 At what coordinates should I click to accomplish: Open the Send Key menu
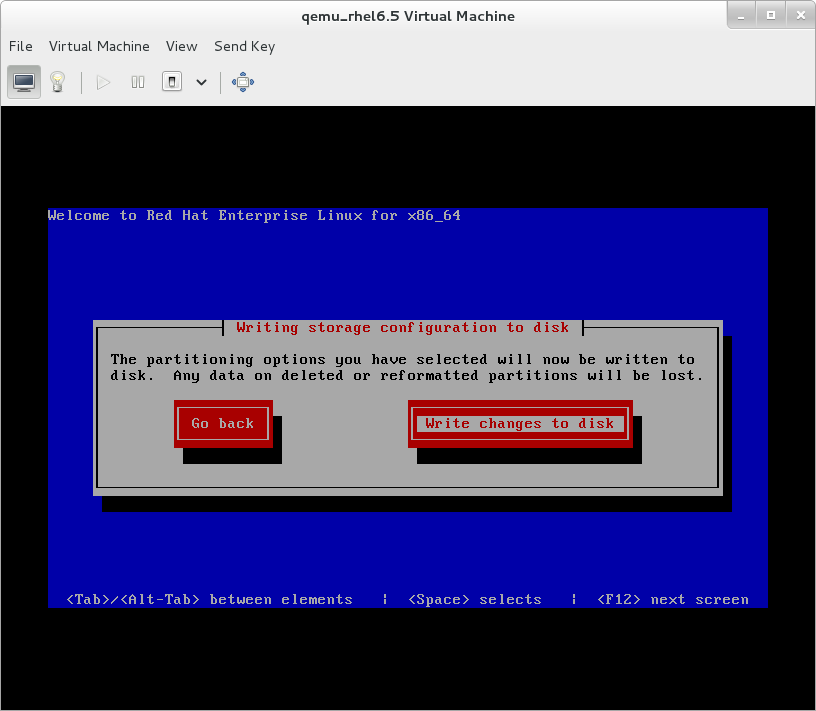coord(245,46)
